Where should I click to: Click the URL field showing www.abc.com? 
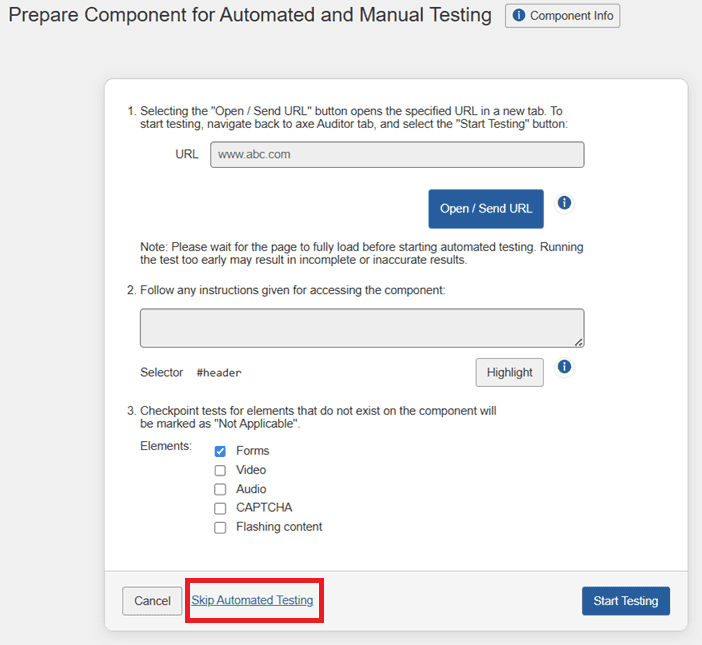point(397,154)
